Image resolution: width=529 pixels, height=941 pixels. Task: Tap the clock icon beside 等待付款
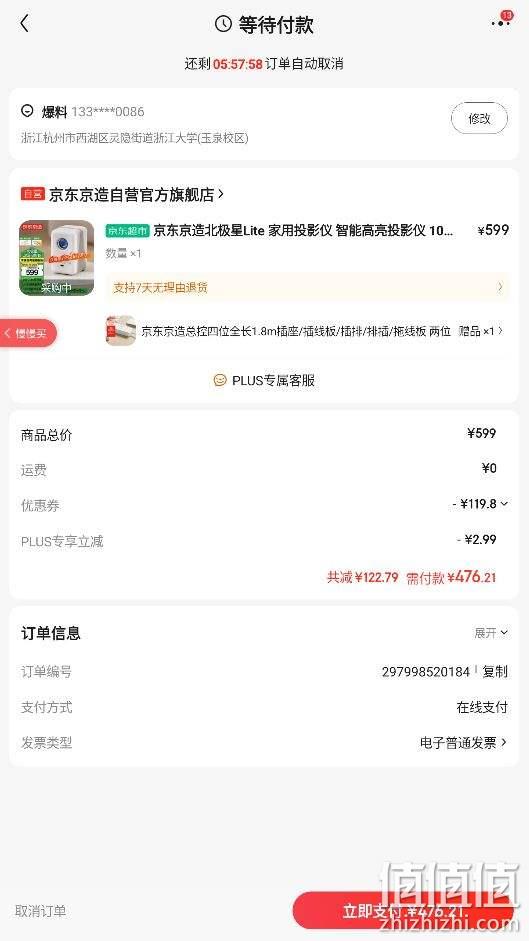coord(223,24)
